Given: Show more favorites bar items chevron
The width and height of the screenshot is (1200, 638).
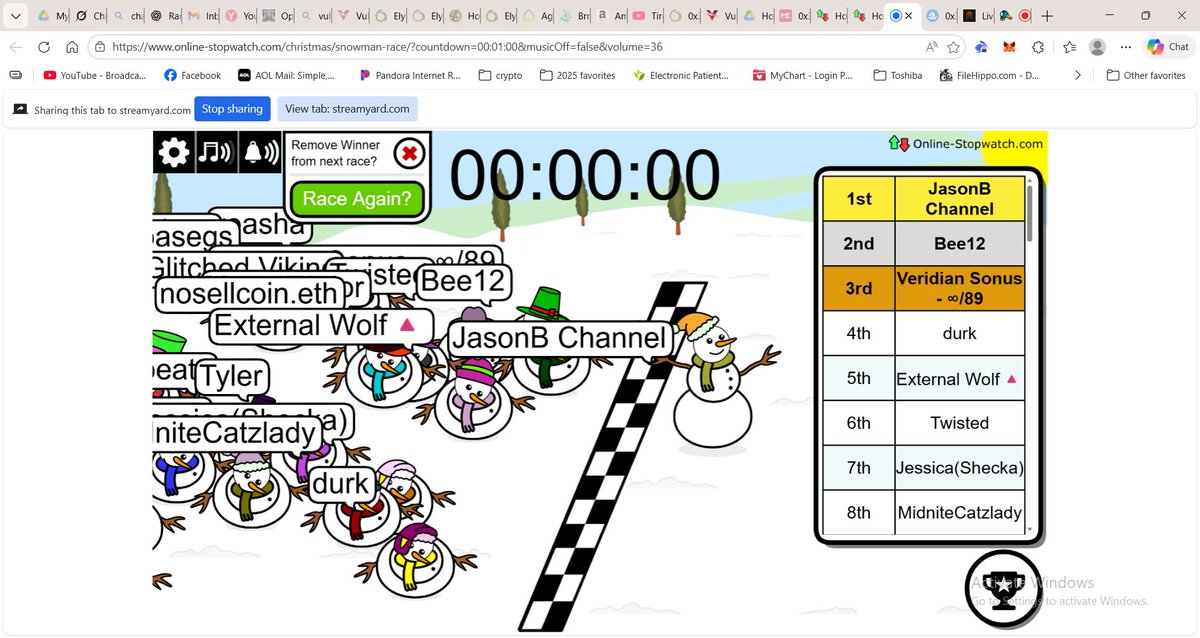Looking at the screenshot, I should [1077, 75].
